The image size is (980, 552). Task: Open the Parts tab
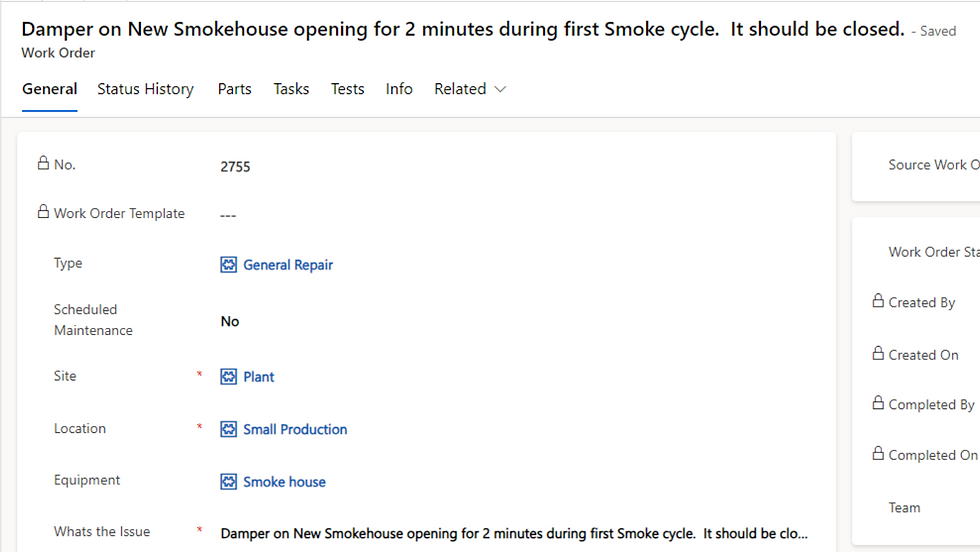pos(234,89)
